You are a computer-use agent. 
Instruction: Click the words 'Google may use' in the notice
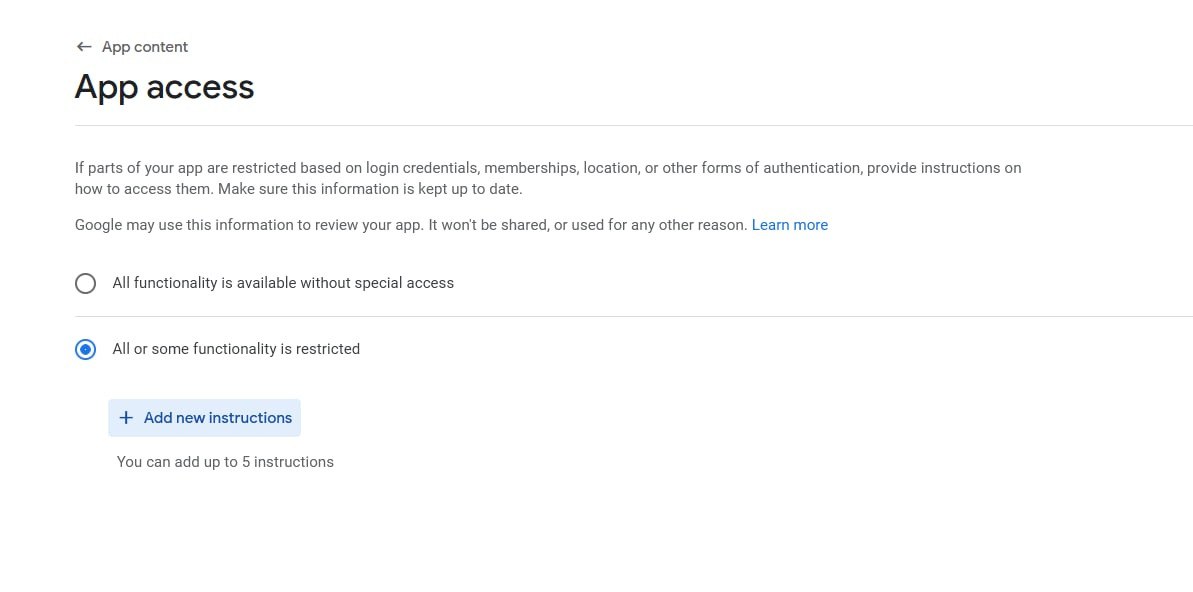pos(128,225)
